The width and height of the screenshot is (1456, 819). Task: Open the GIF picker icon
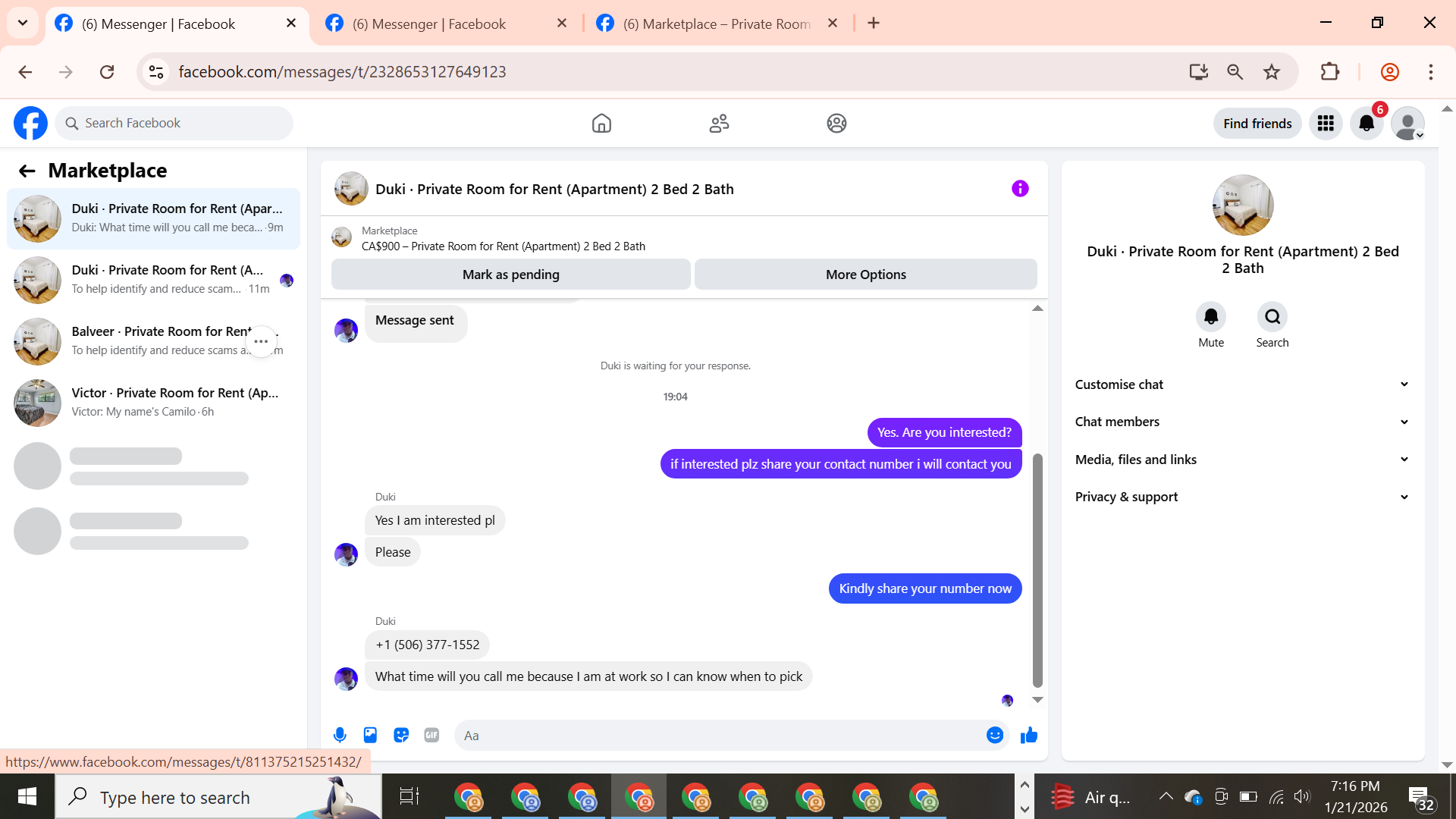pyautogui.click(x=431, y=735)
